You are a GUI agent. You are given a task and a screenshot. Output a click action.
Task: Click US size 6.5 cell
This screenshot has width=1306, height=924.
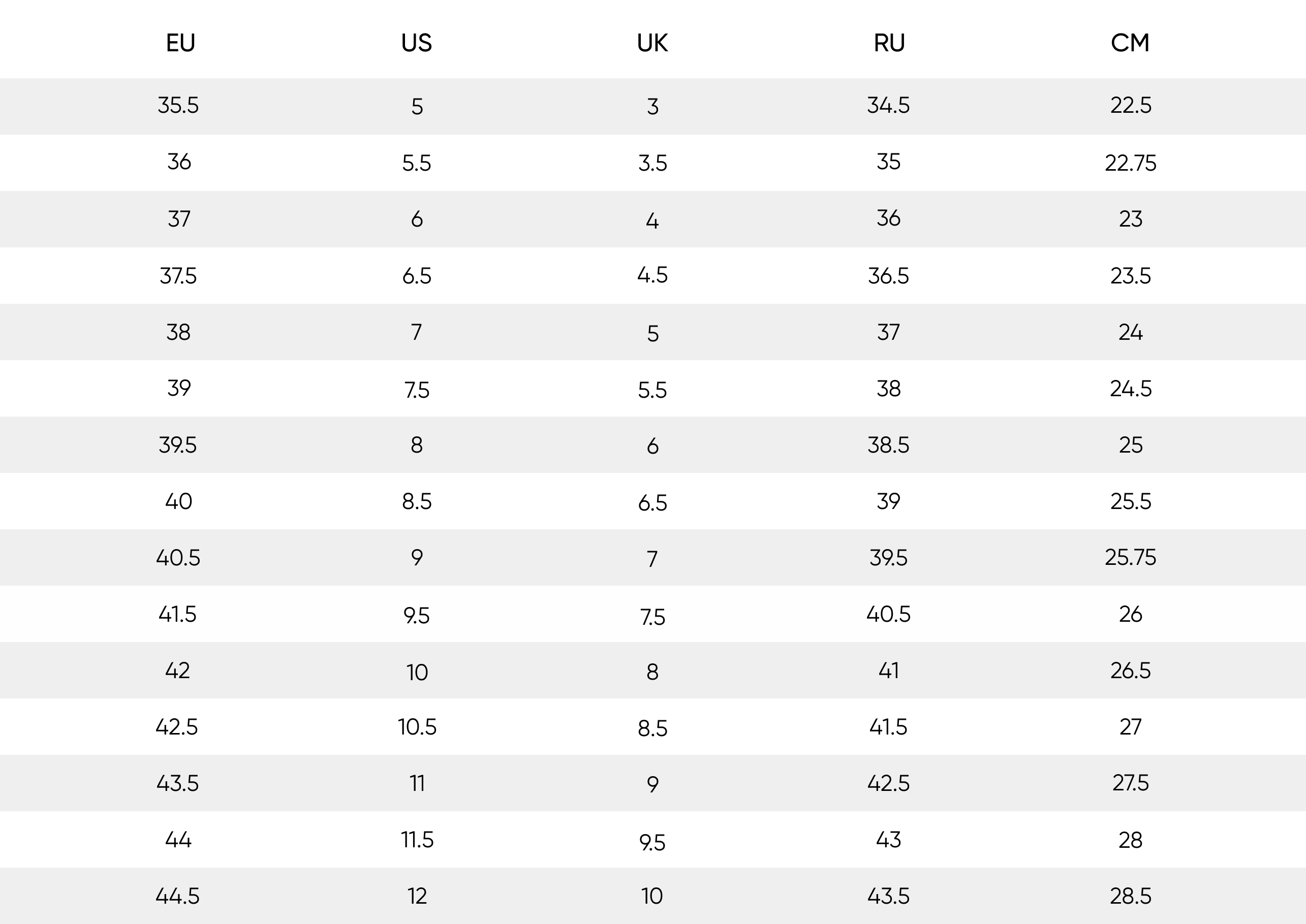point(417,276)
